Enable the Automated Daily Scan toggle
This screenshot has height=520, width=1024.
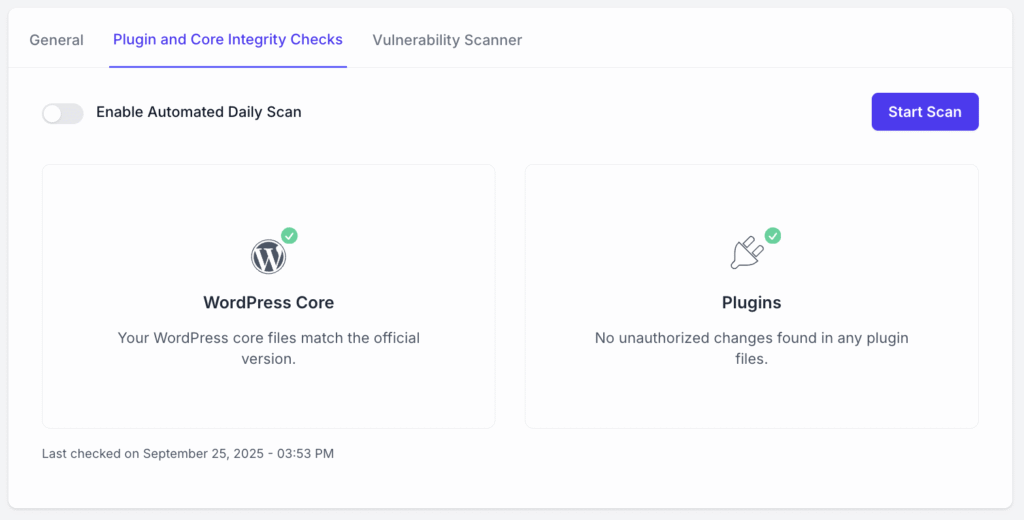click(x=63, y=113)
